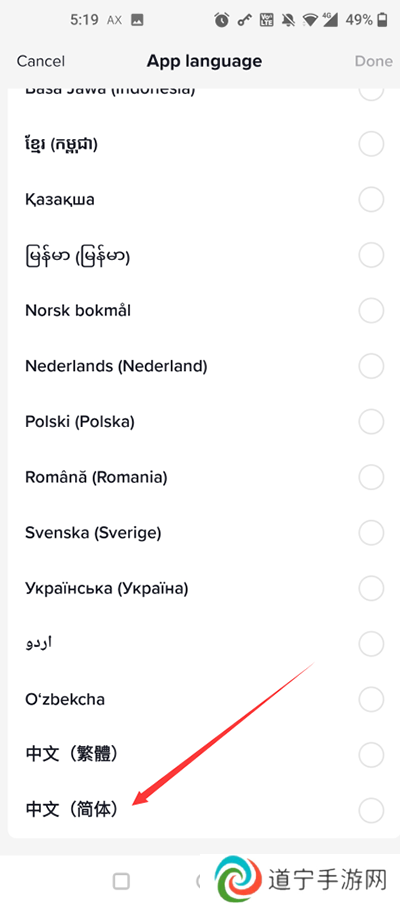Screen dimensions: 400x904
Task: Choose the Nederlands (Nederland) radio button
Action: coord(371,366)
